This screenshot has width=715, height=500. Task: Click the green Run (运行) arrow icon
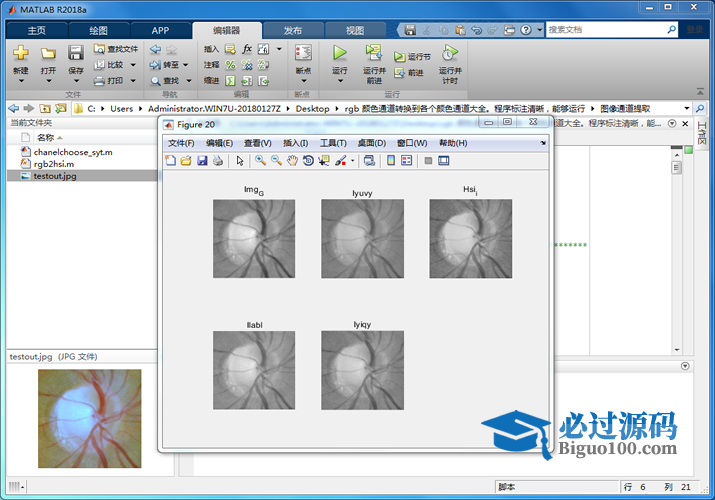340,52
